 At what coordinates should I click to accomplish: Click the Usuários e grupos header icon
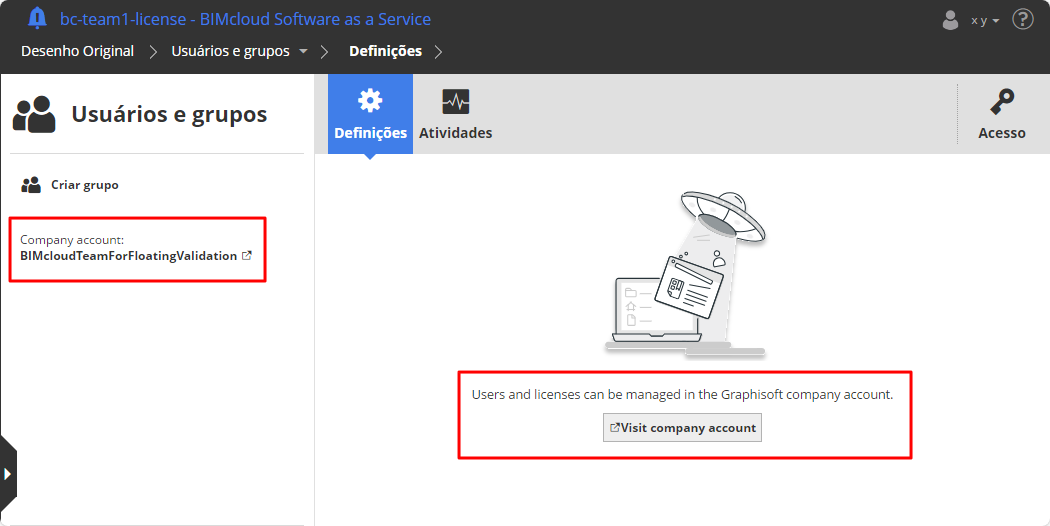[34, 115]
